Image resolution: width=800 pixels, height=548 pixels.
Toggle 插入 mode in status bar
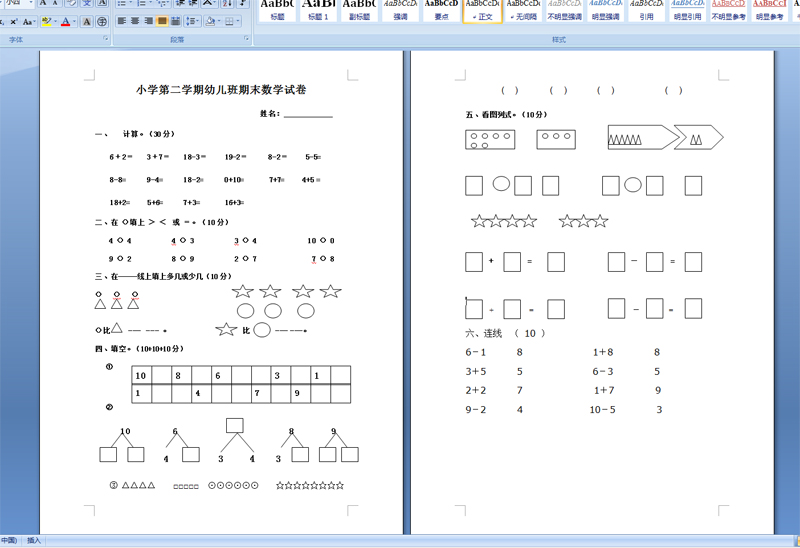click(34, 540)
